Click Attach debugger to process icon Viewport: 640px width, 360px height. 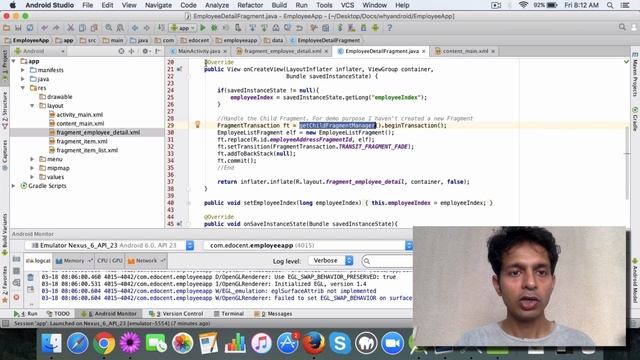click(238, 28)
